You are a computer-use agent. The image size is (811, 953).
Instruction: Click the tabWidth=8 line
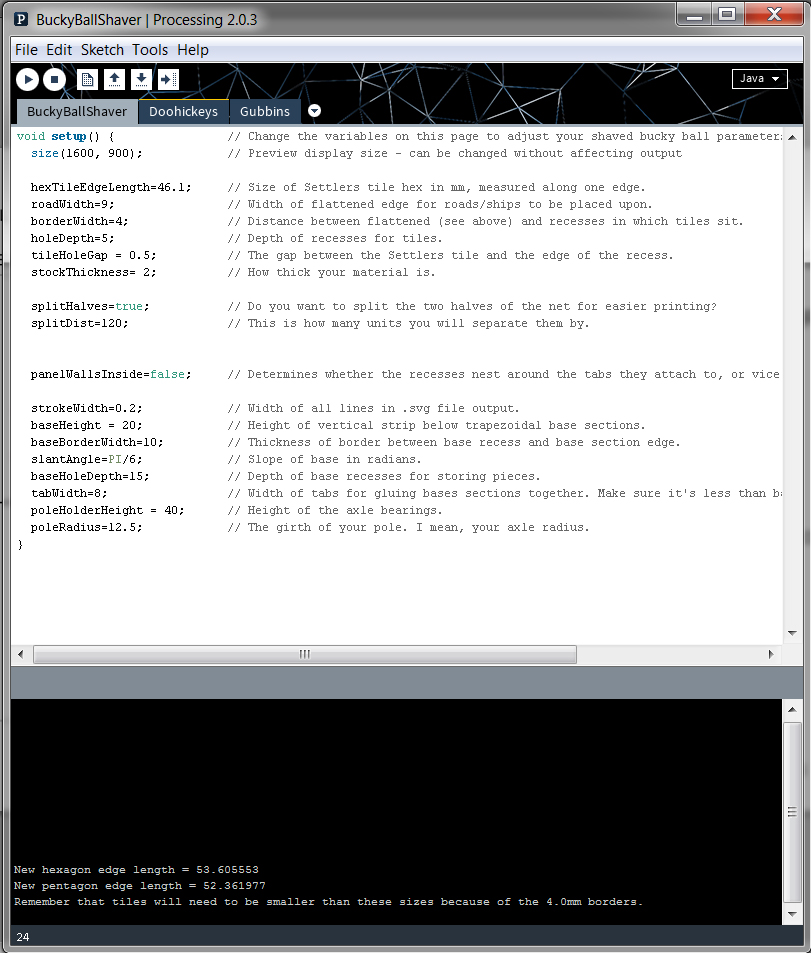point(69,494)
